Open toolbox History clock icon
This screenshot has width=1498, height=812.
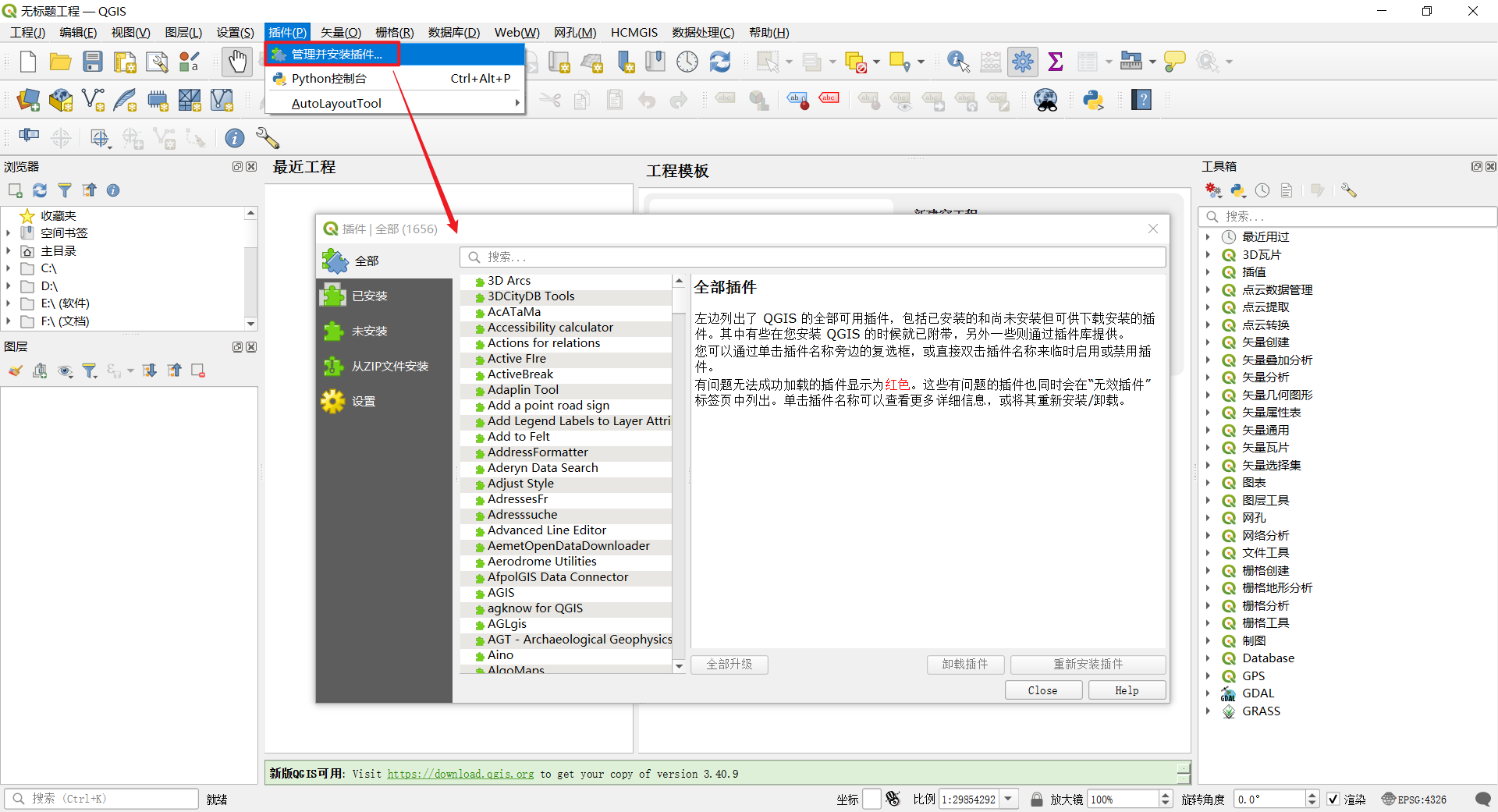click(x=1262, y=190)
